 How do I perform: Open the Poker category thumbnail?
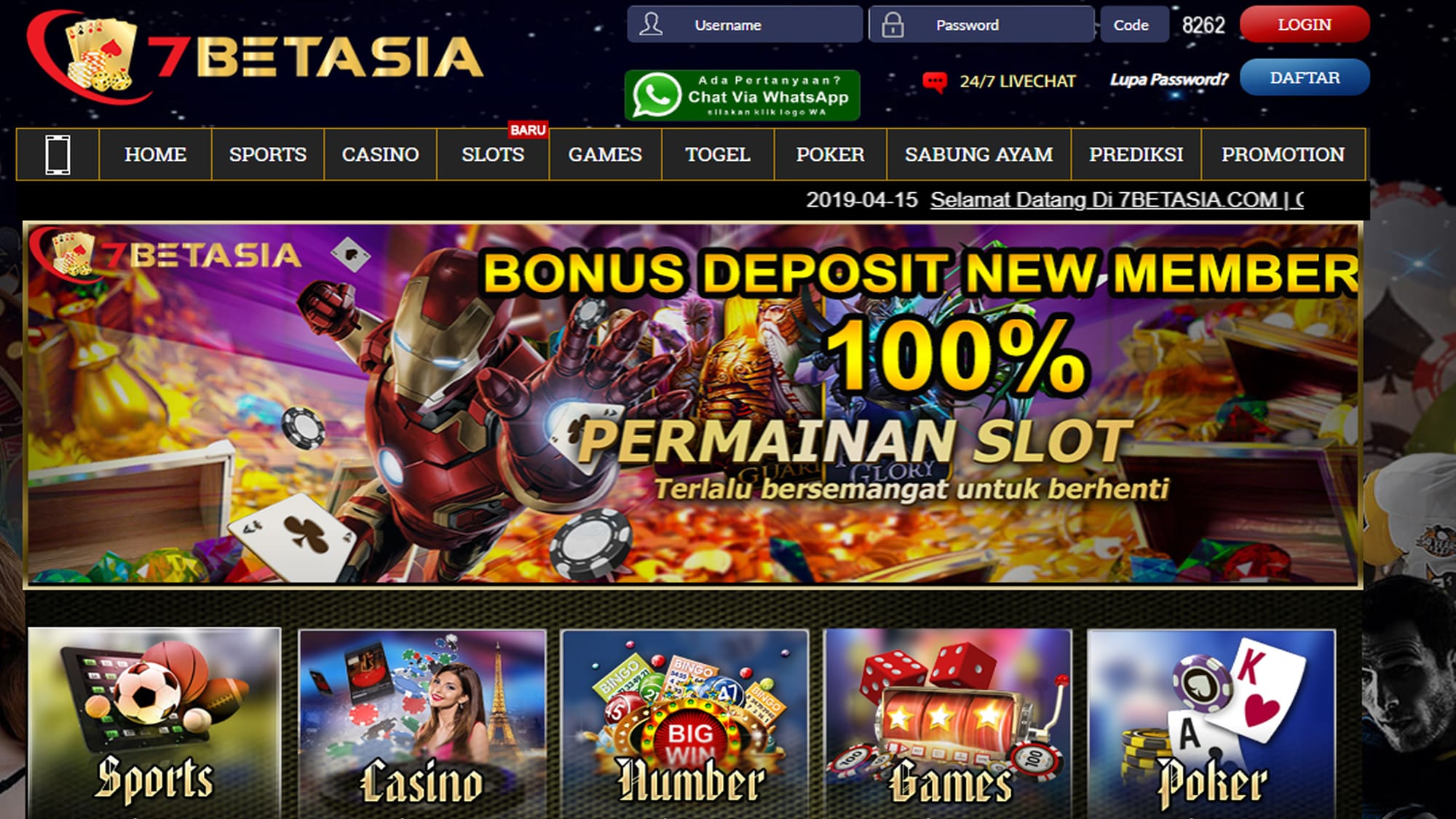click(x=1211, y=724)
